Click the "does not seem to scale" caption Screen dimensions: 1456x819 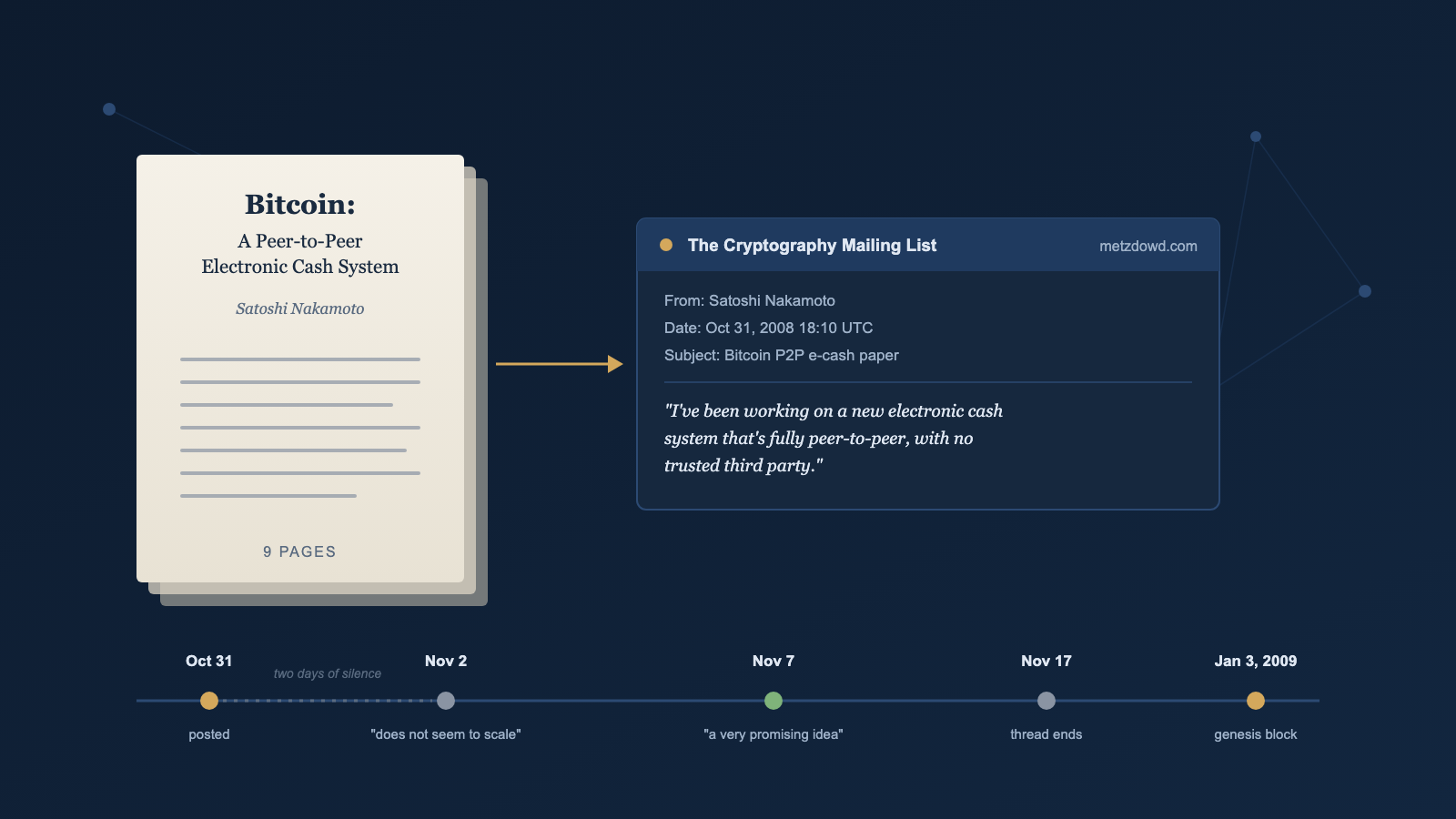(x=446, y=734)
